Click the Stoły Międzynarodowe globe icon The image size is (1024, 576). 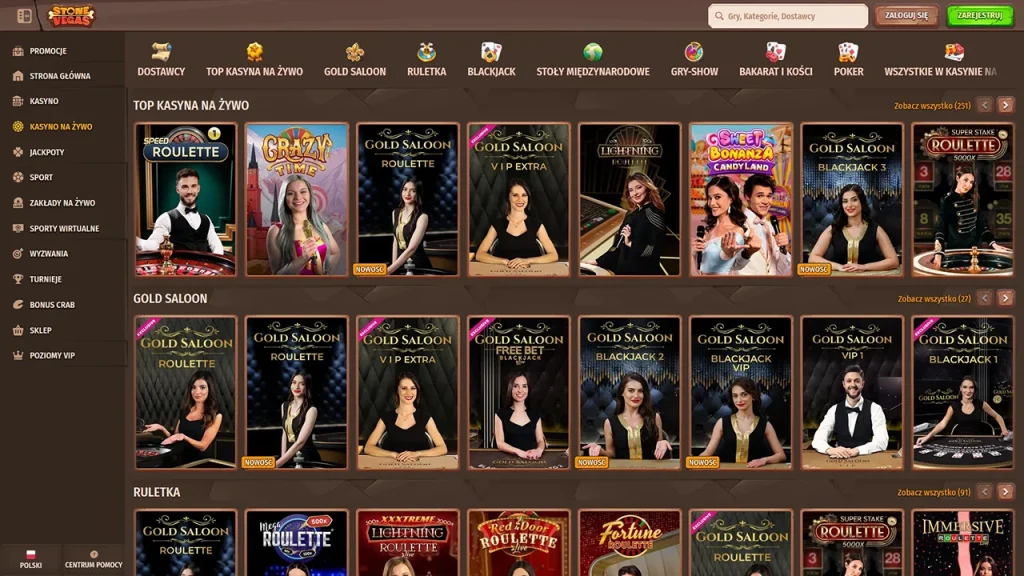[x=593, y=52]
